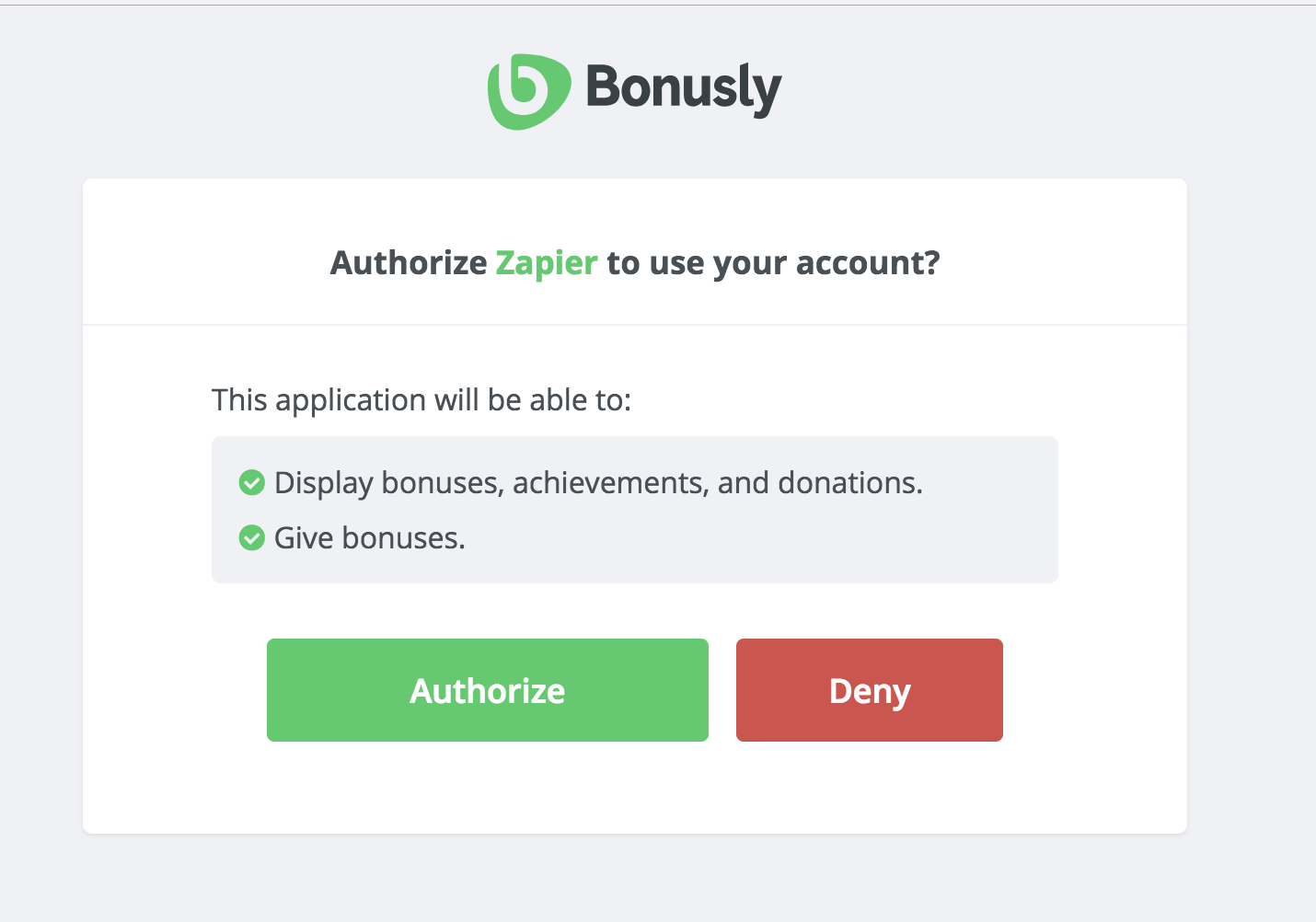The image size is (1316, 922).
Task: Click "to use your account?" heading text
Action: coord(773,263)
